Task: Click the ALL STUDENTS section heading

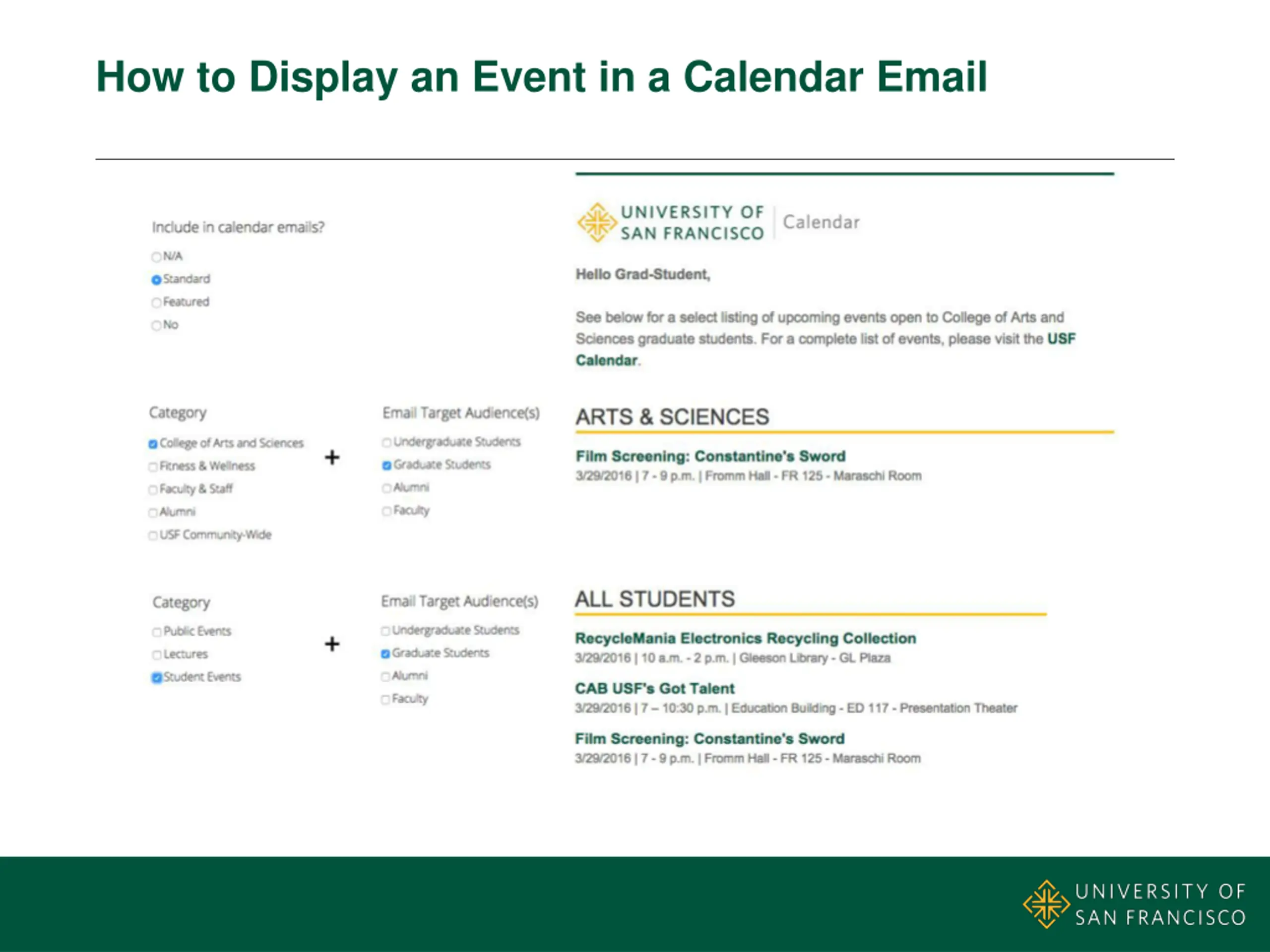Action: point(654,599)
